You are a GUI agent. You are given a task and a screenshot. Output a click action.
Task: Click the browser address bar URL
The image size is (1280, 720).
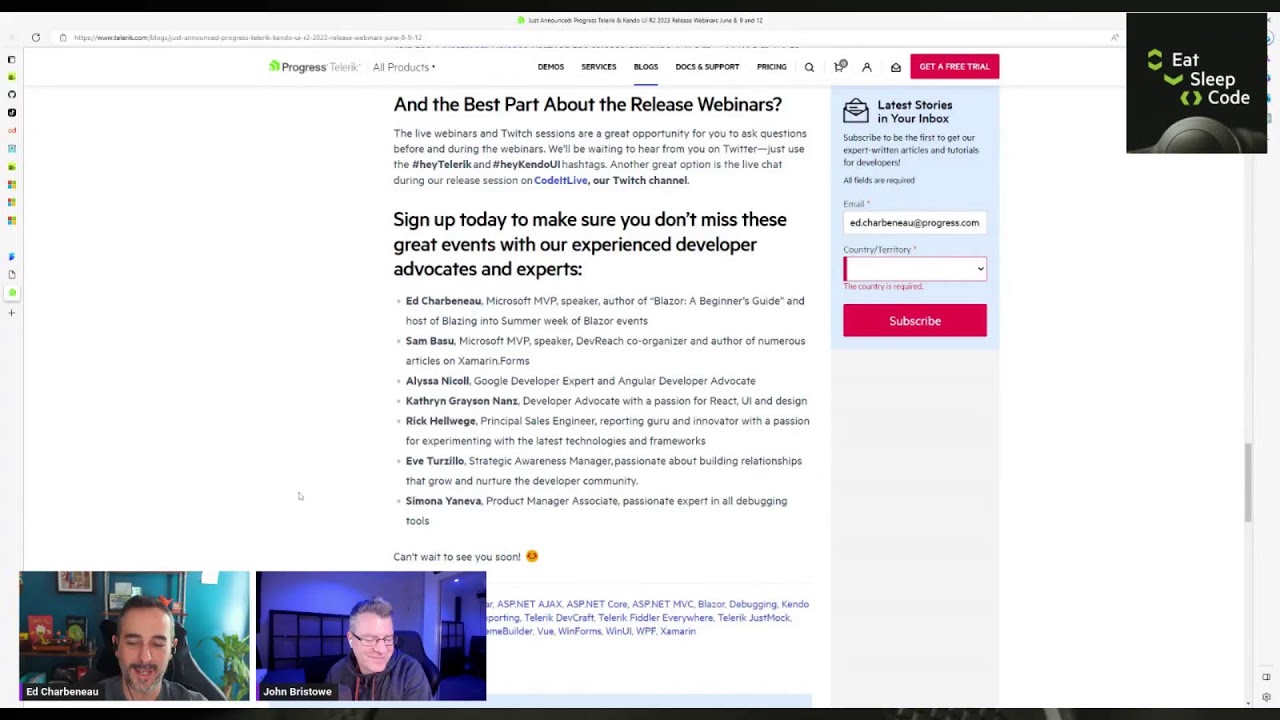(x=247, y=38)
